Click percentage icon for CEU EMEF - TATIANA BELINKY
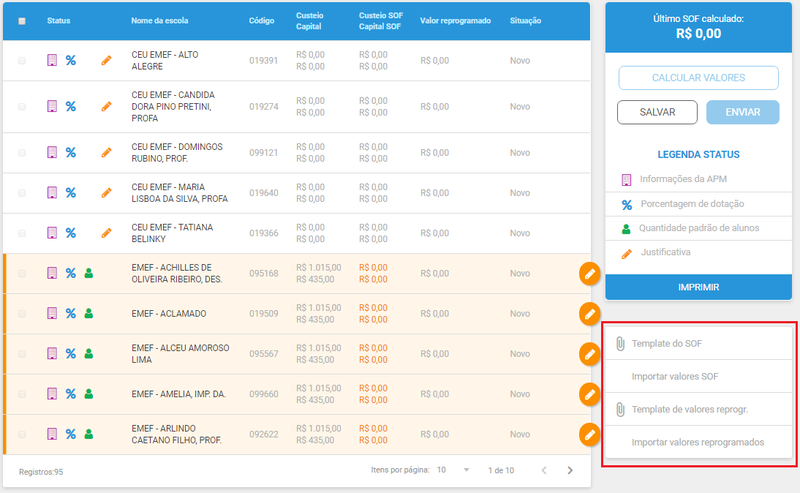 tap(70, 233)
